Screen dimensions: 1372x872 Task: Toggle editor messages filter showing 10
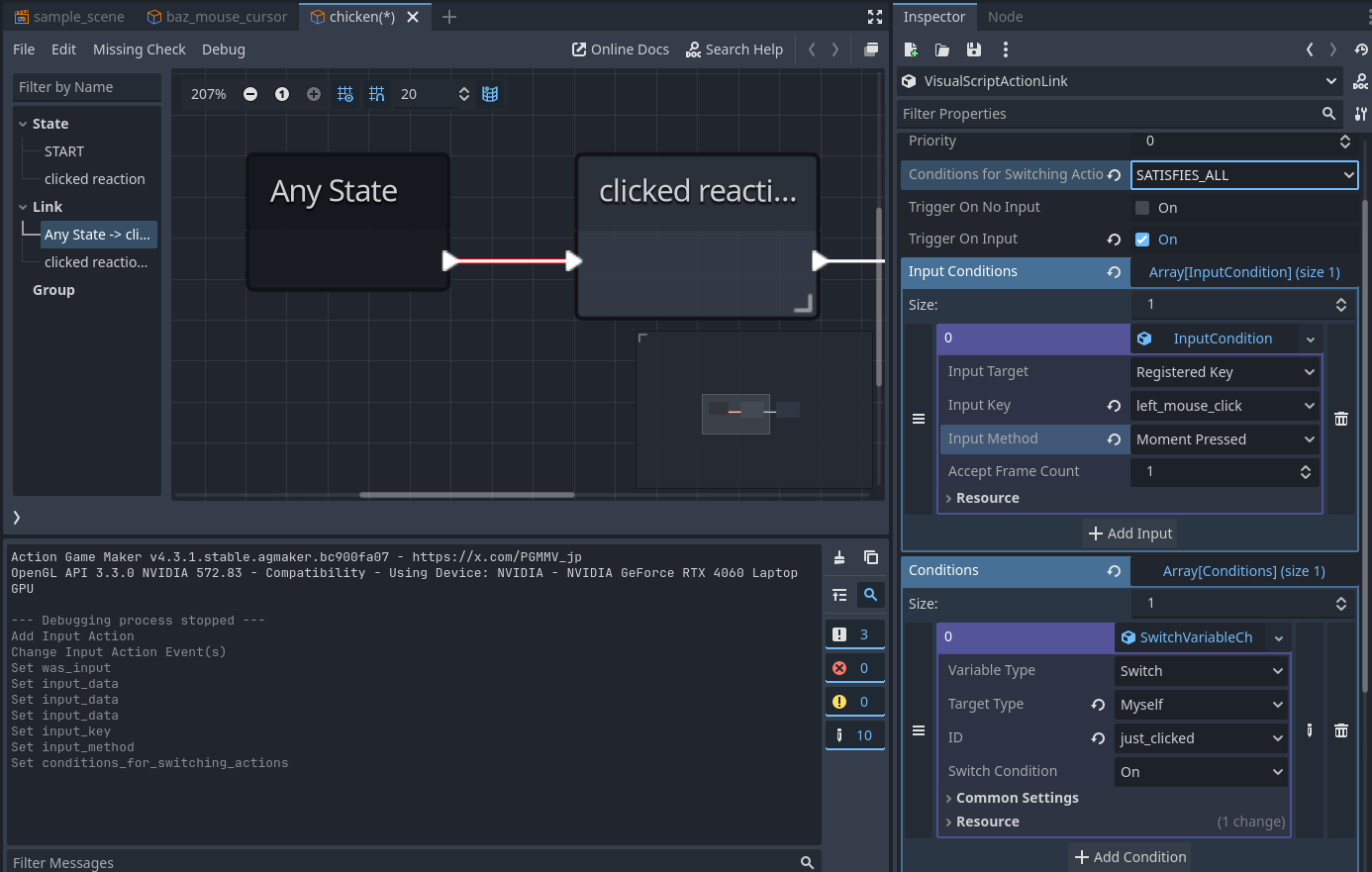coord(855,735)
